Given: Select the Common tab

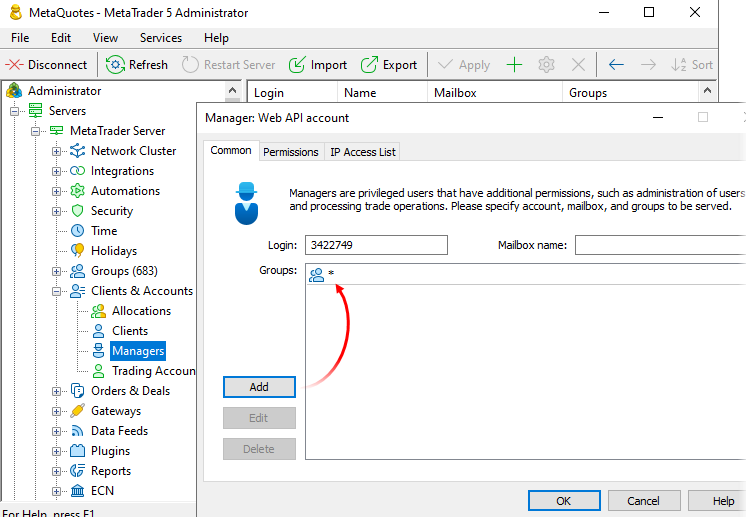Looking at the screenshot, I should pos(231,150).
